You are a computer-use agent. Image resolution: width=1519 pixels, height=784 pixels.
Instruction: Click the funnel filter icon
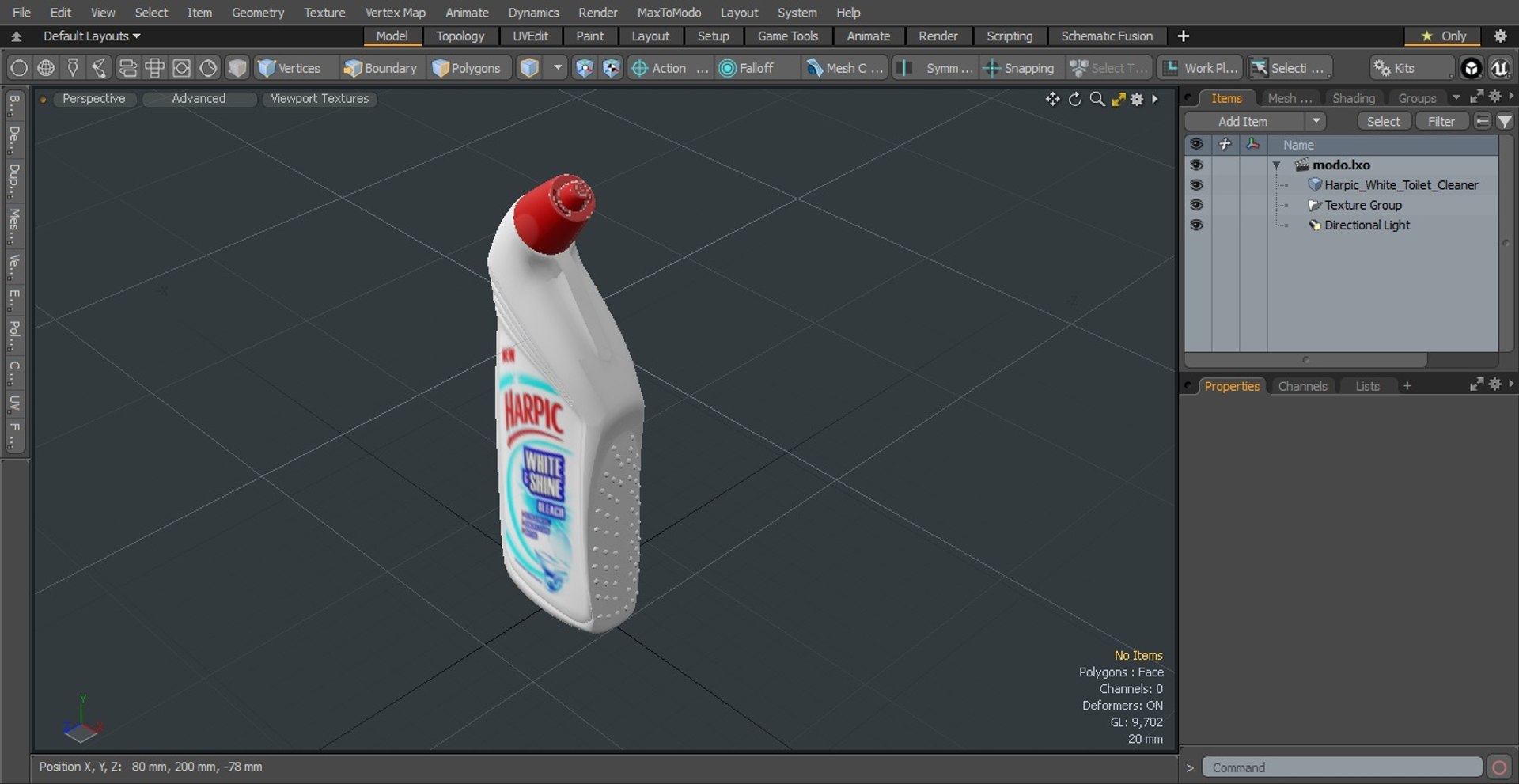pyautogui.click(x=1505, y=121)
